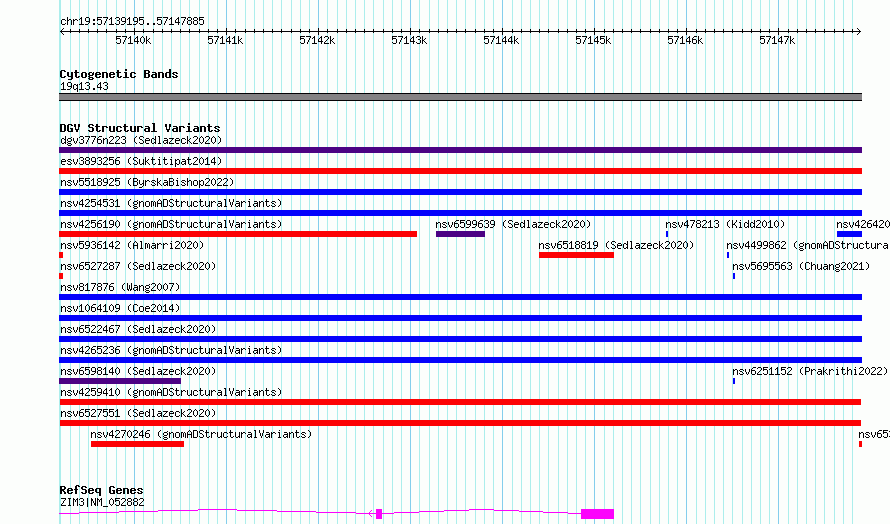The image size is (890, 524).
Task: Click the red bar under nsv4259410
Action: click(x=460, y=402)
